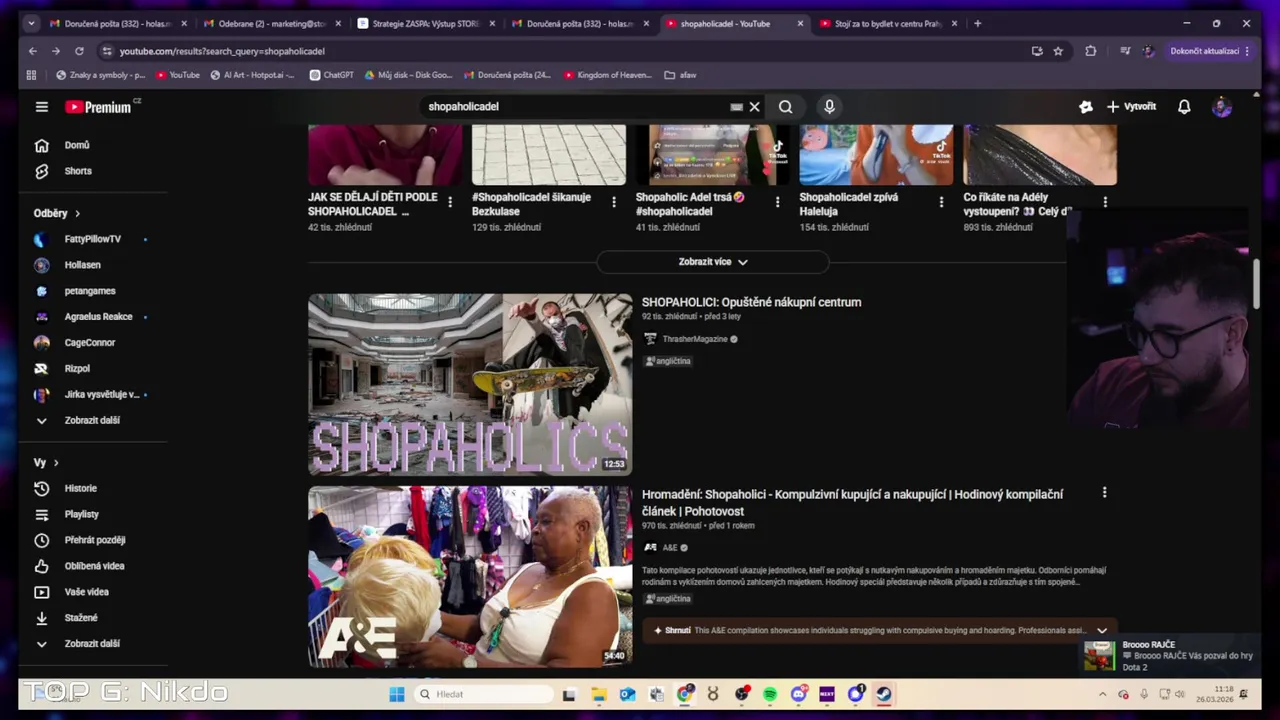Open Rizpol subscription channel
The width and height of the screenshot is (1280, 720).
(76, 369)
